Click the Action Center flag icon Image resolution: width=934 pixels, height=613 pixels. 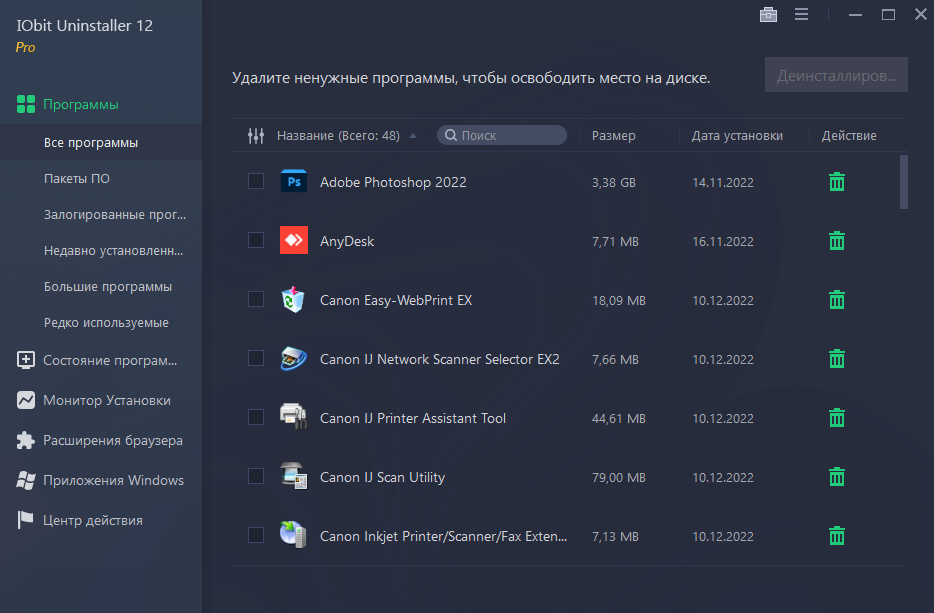point(25,520)
